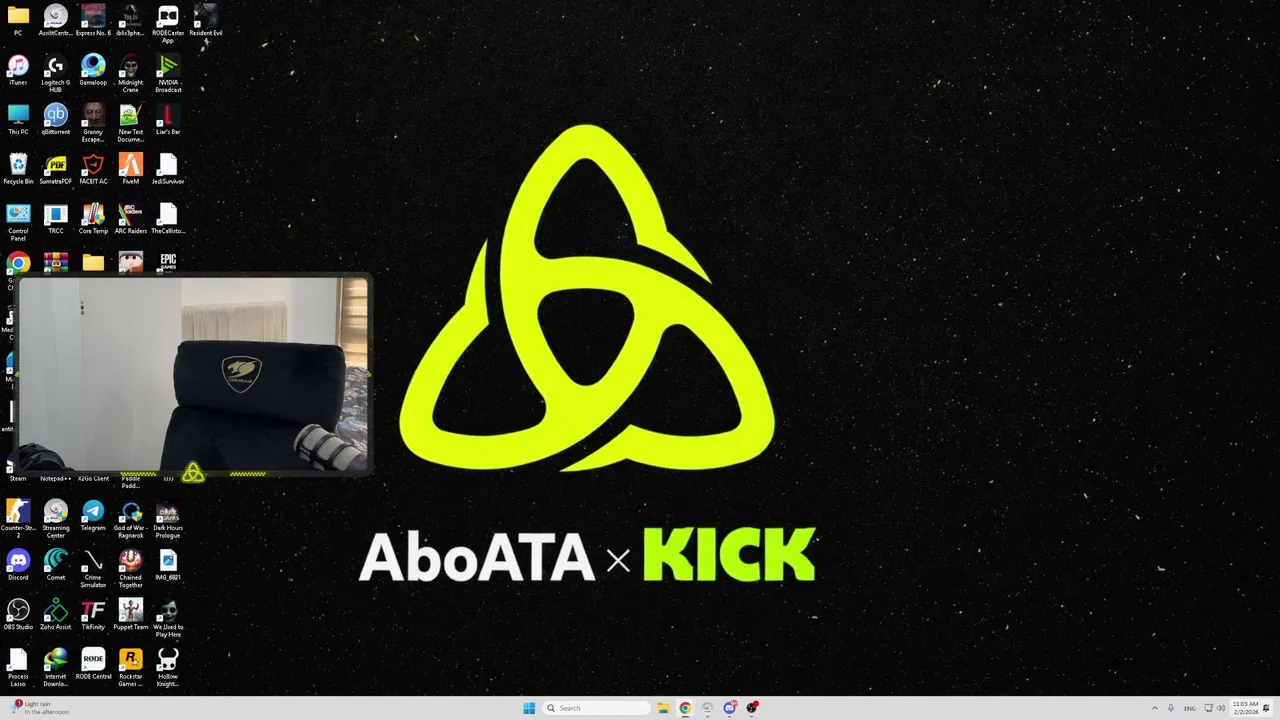Launch Chained Together desktop shortcut
The height and width of the screenshot is (720, 1280).
(130, 568)
